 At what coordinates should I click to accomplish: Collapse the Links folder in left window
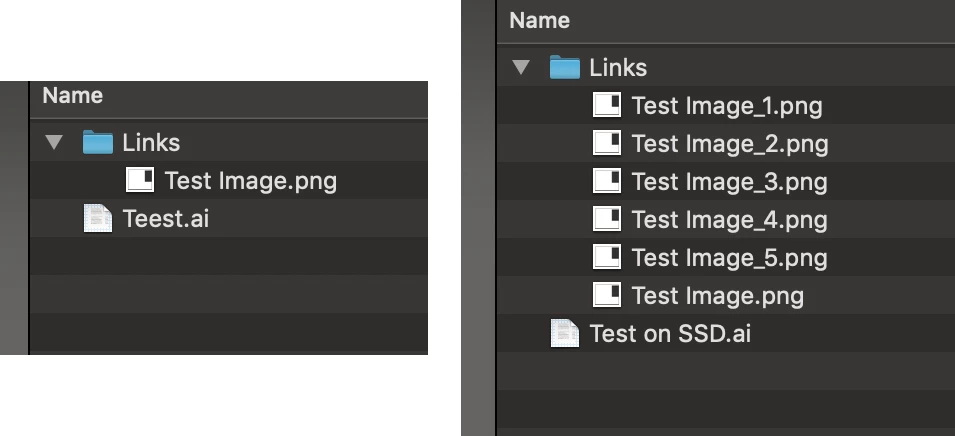(x=54, y=143)
